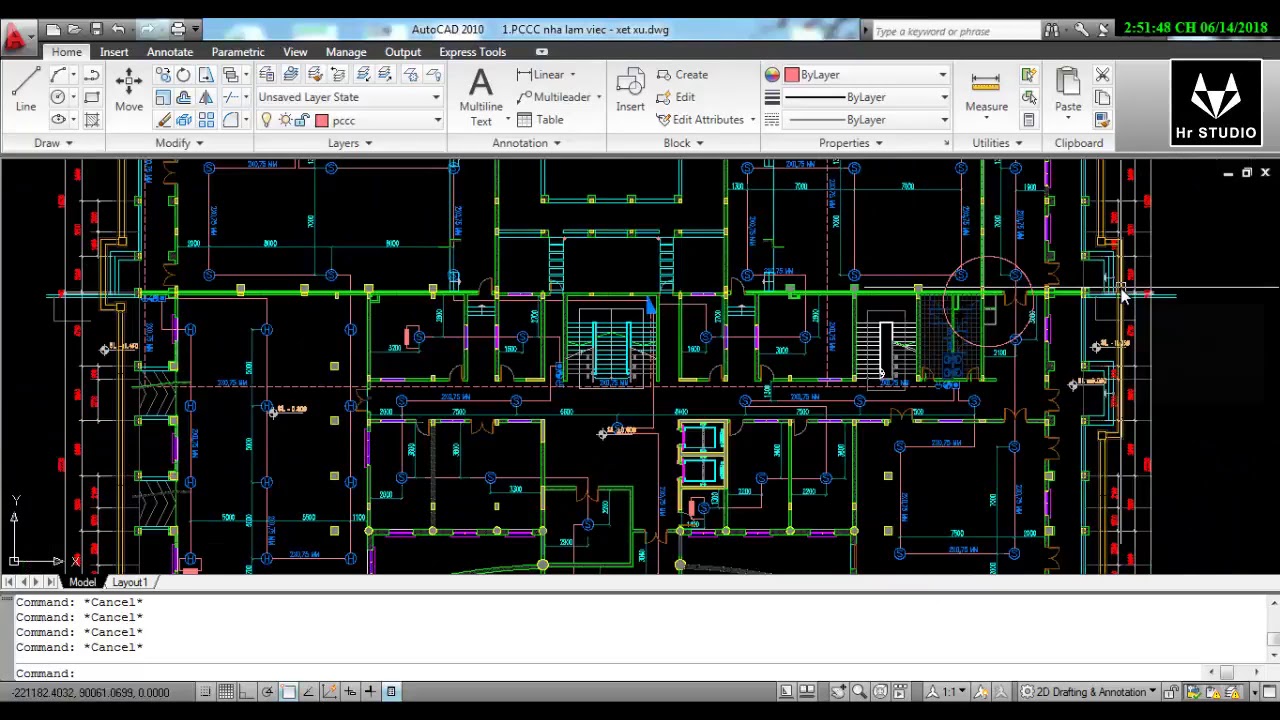Click the search keyword input field
Image resolution: width=1280 pixels, height=720 pixels.
click(955, 31)
